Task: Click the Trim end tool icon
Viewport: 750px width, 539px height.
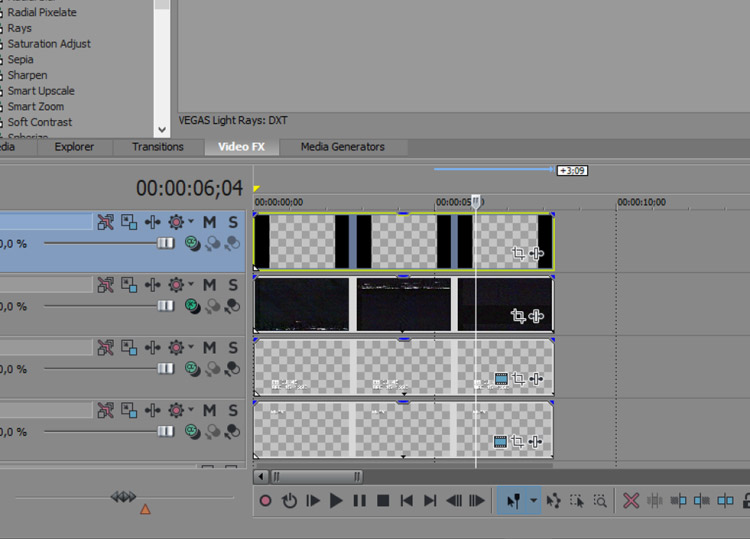Action: point(702,501)
